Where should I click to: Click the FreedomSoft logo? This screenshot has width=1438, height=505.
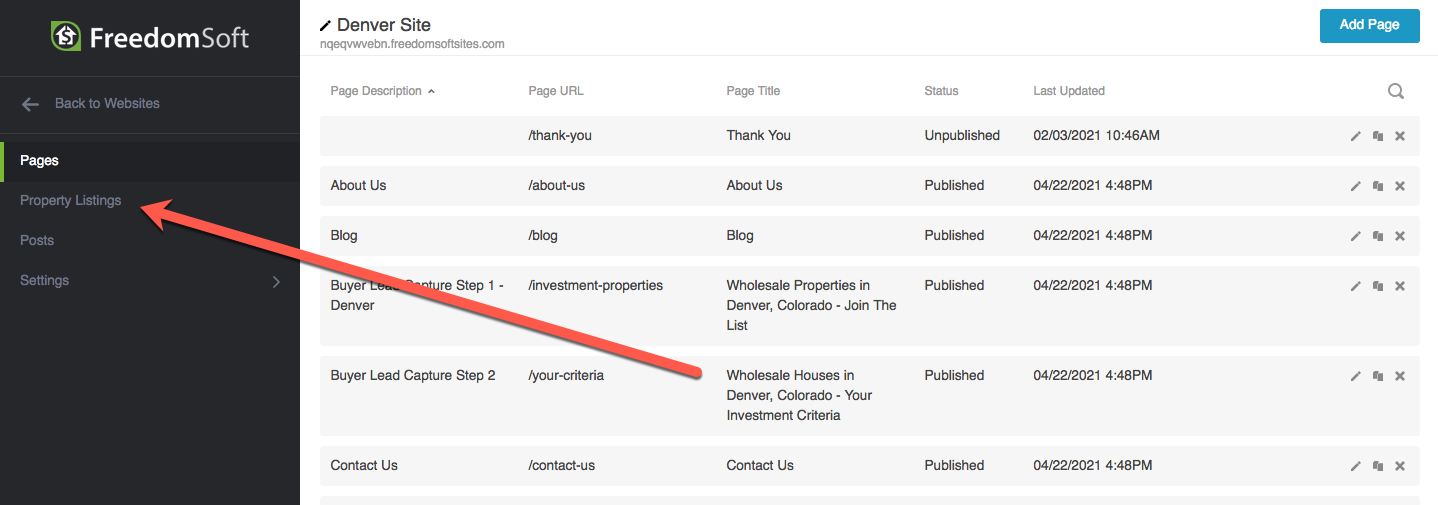tap(150, 38)
